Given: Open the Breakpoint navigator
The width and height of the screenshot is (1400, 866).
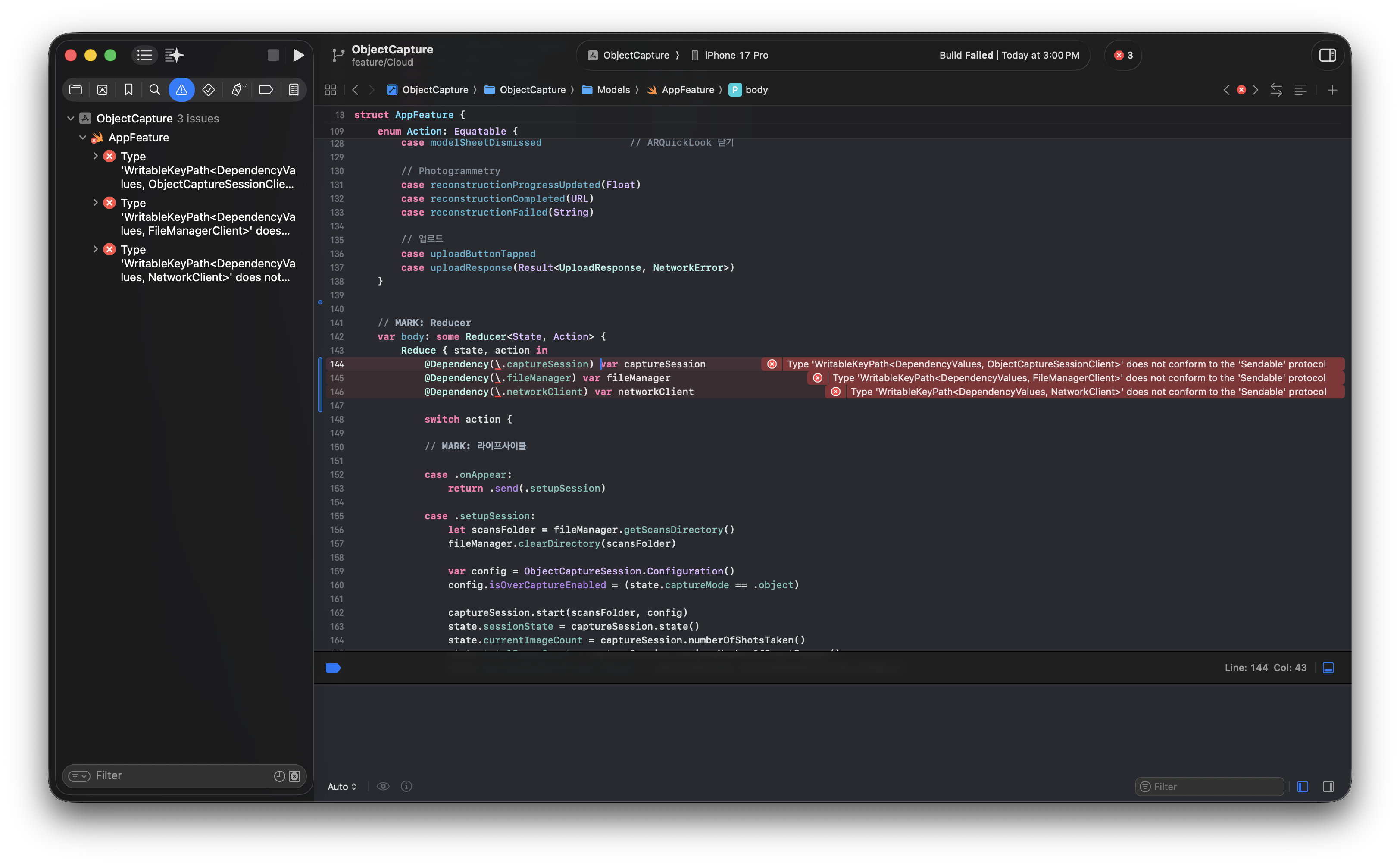Looking at the screenshot, I should (x=266, y=90).
